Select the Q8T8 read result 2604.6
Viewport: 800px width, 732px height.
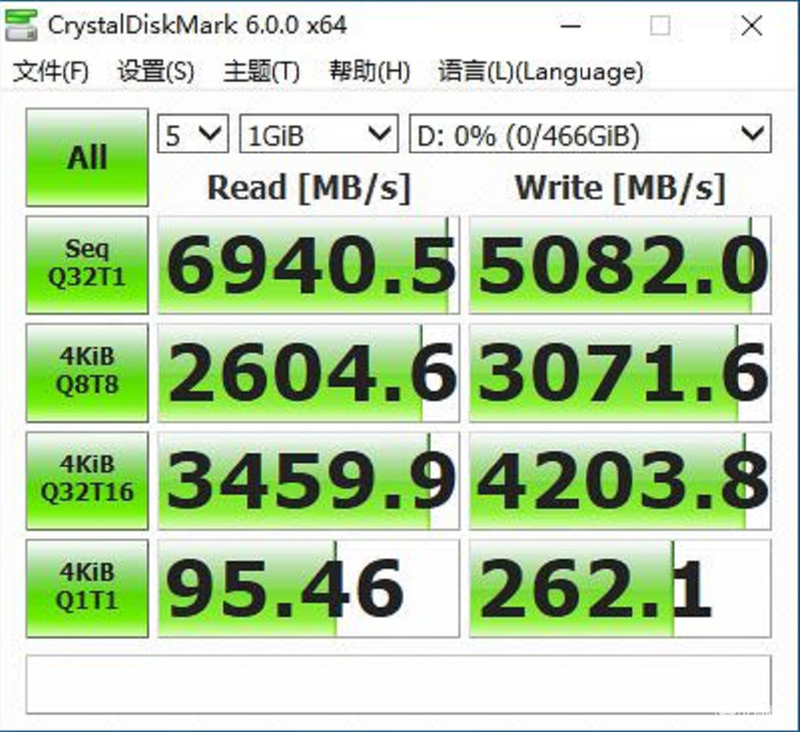coord(309,372)
